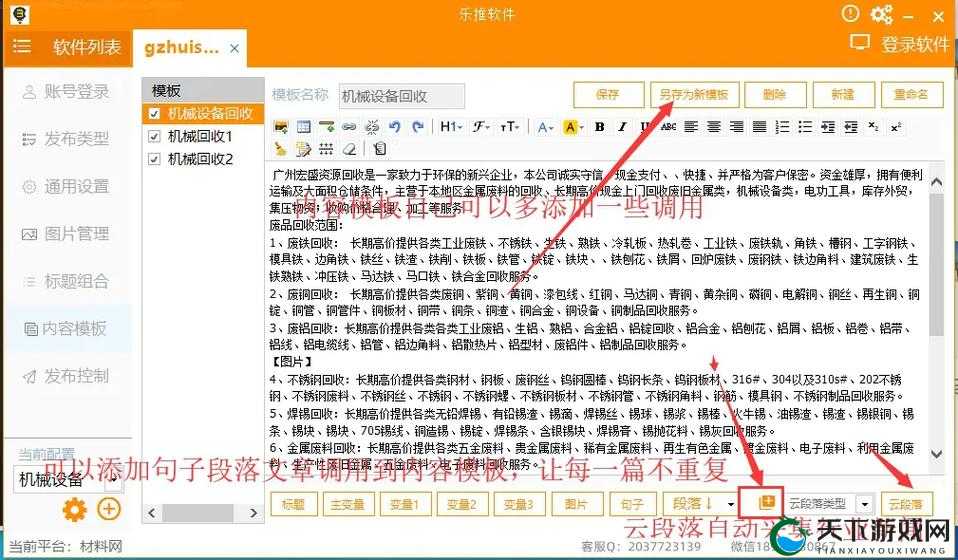This screenshot has height=560, width=958.
Task: Apply subscript formatting
Action: click(x=874, y=126)
